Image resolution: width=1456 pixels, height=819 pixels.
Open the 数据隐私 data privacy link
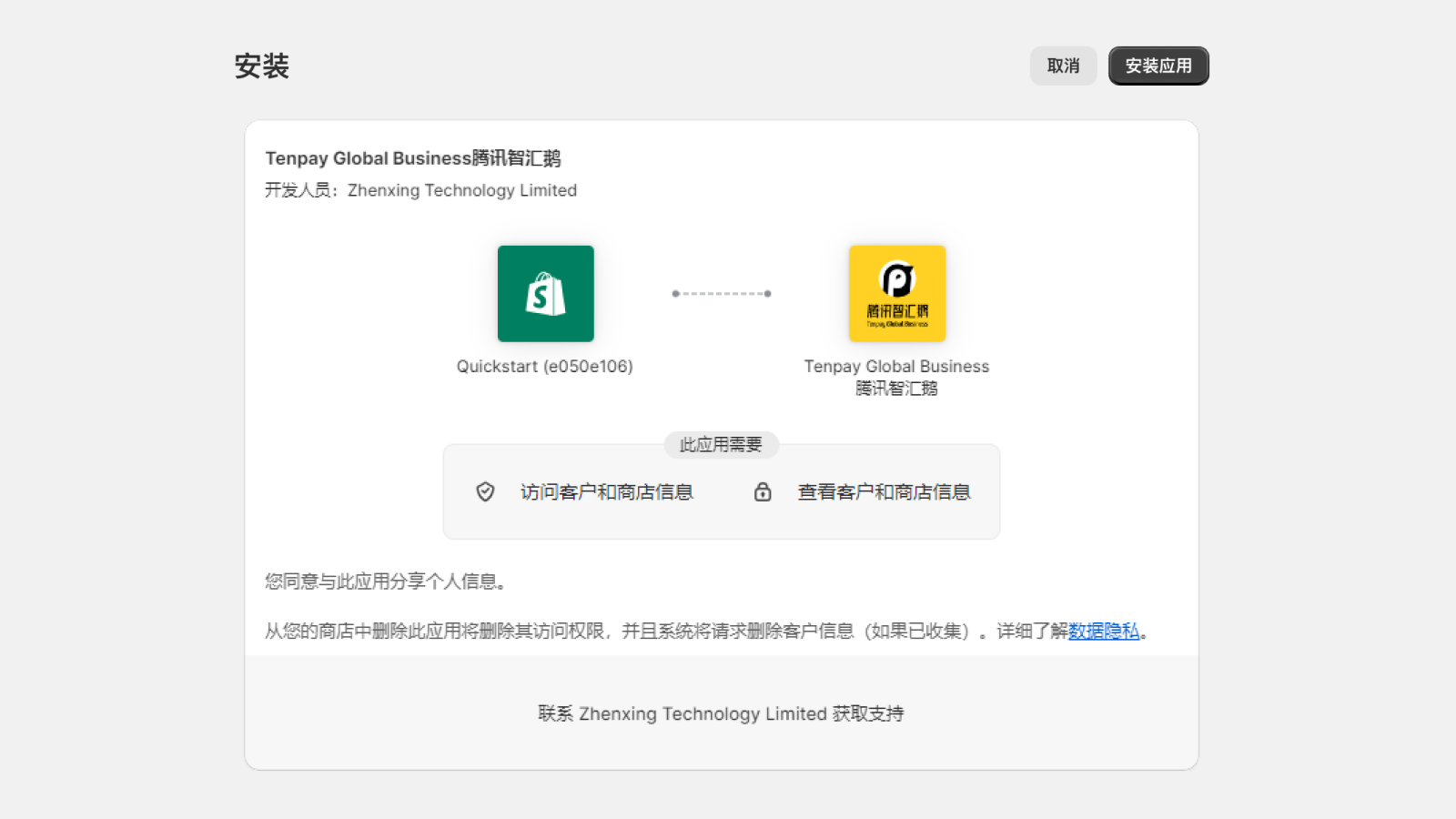pos(1104,631)
